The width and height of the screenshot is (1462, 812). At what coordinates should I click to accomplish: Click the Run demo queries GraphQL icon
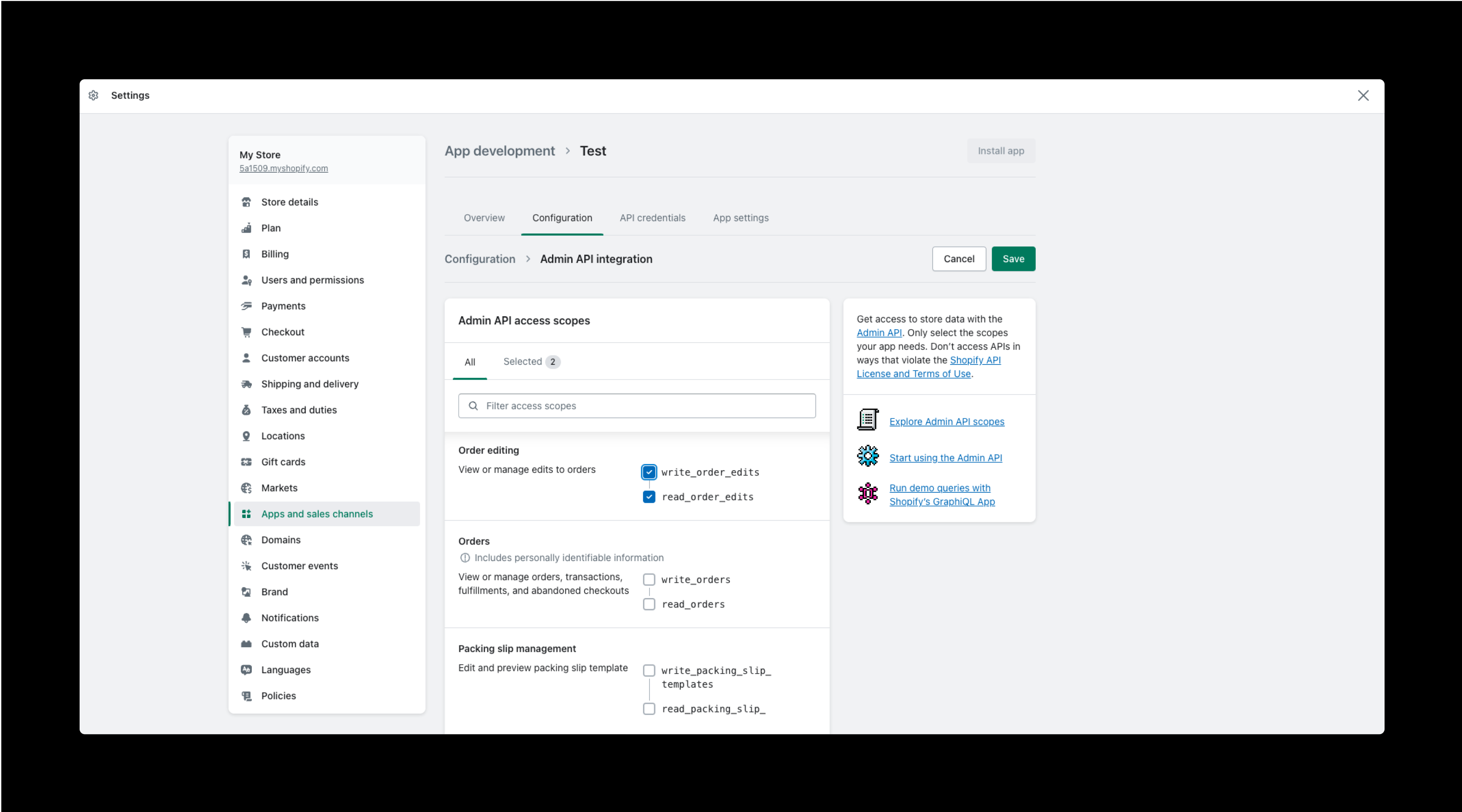pyautogui.click(x=867, y=493)
